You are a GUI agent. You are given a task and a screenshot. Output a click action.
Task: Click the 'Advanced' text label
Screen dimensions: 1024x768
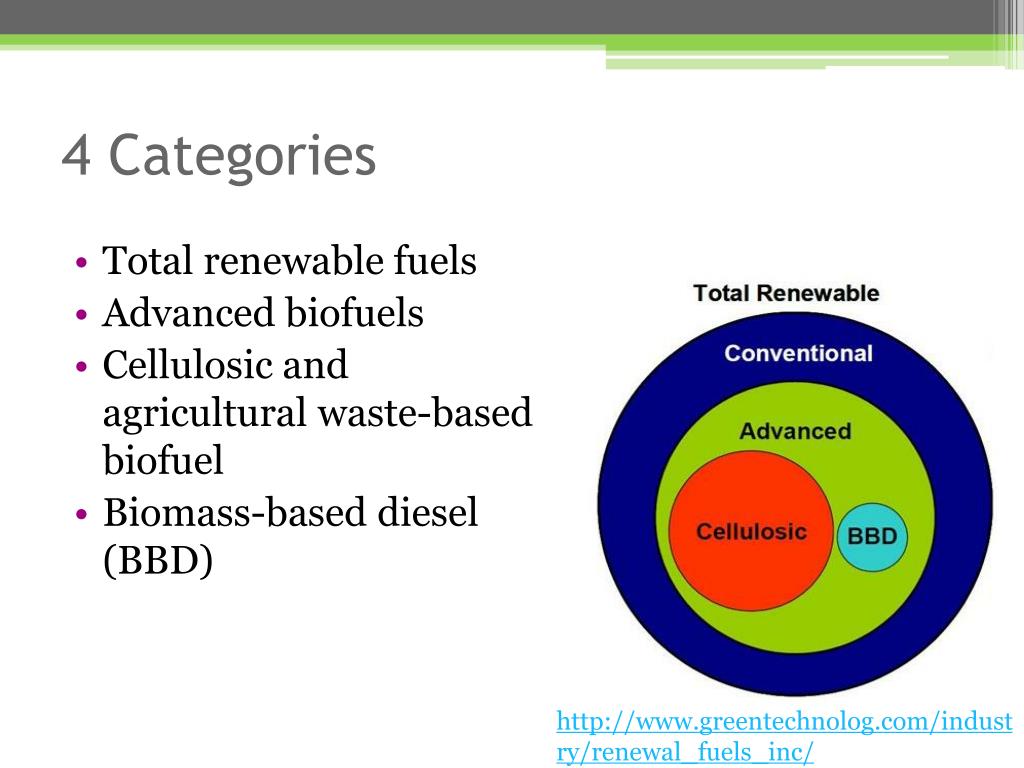(x=795, y=432)
